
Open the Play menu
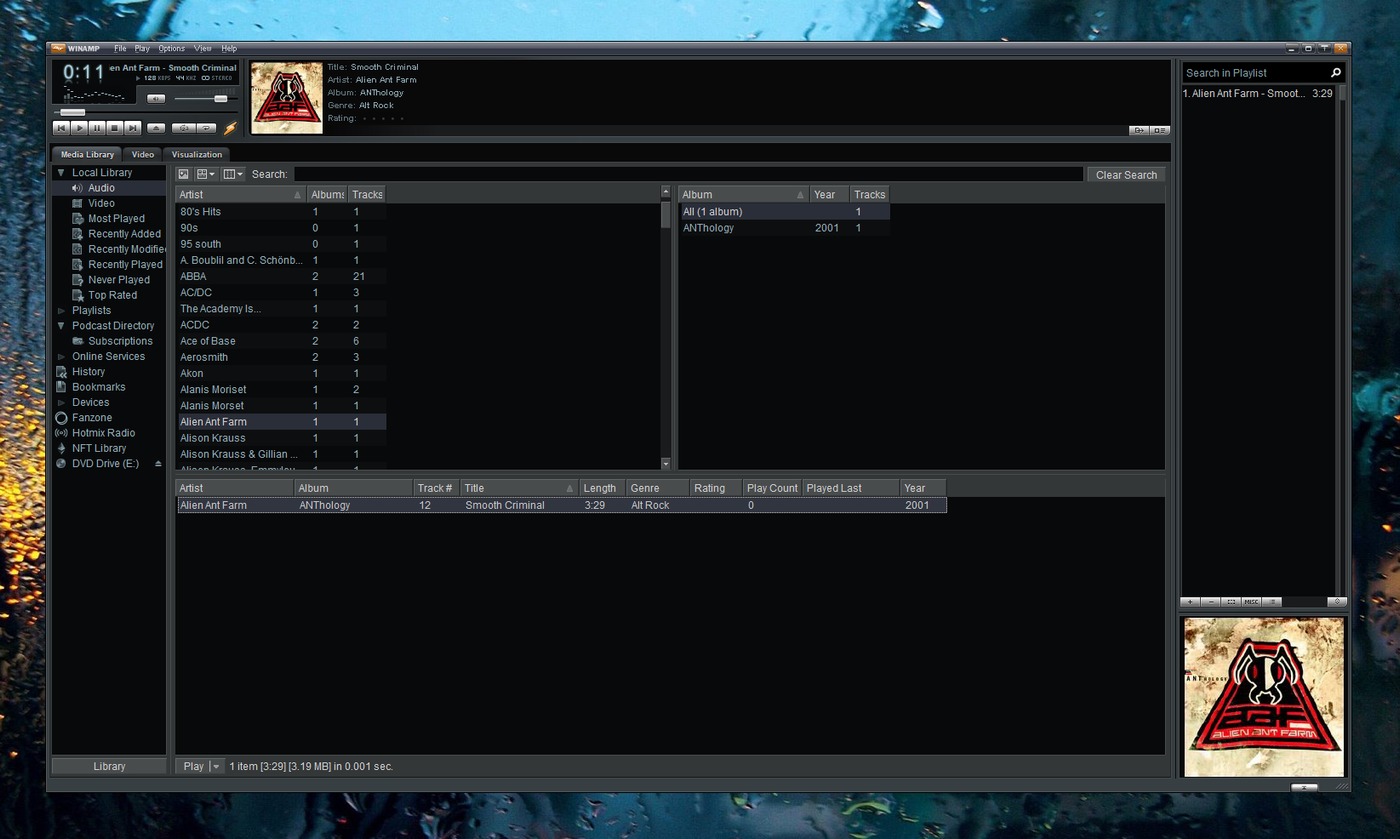point(142,48)
